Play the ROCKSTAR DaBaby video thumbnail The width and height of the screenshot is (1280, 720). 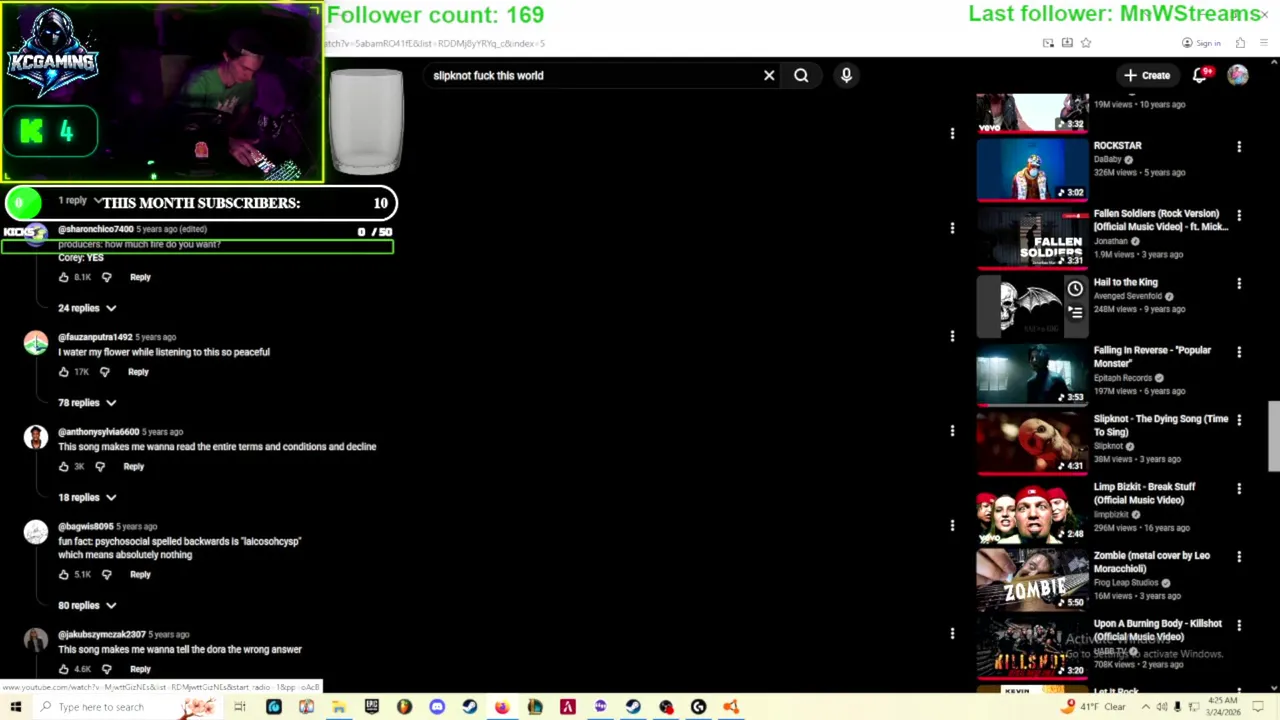1032,169
